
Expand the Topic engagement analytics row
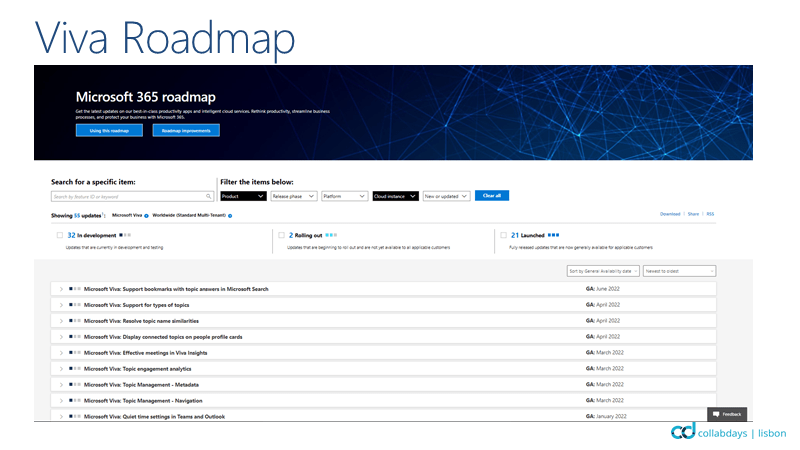(x=61, y=369)
